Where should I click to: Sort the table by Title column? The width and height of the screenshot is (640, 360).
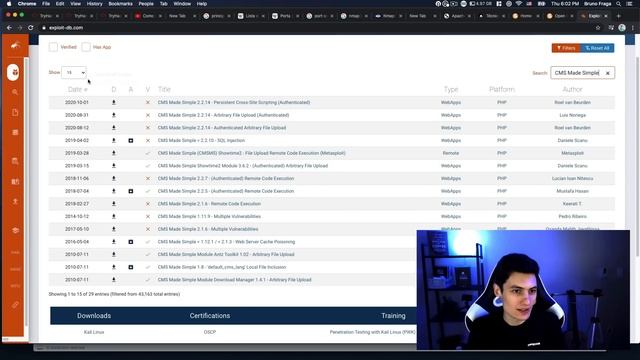(164, 89)
